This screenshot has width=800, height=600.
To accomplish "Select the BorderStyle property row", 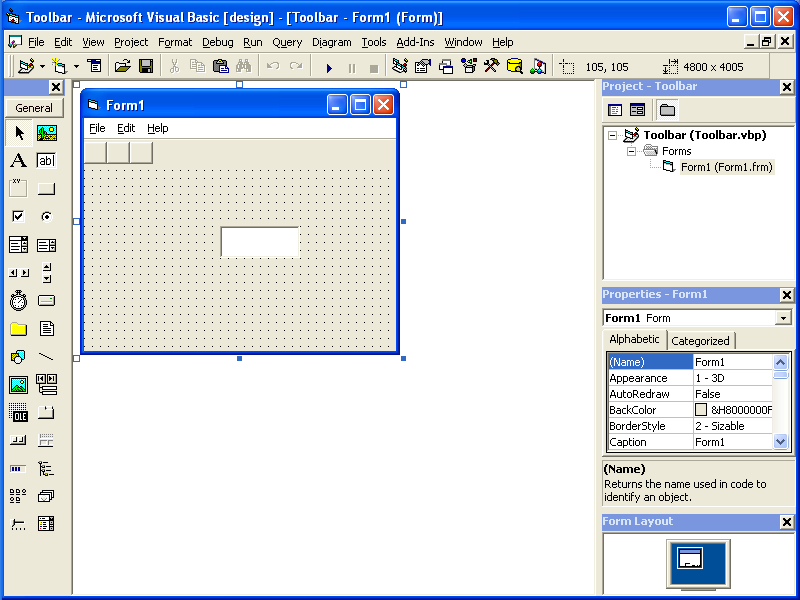I will pos(690,426).
